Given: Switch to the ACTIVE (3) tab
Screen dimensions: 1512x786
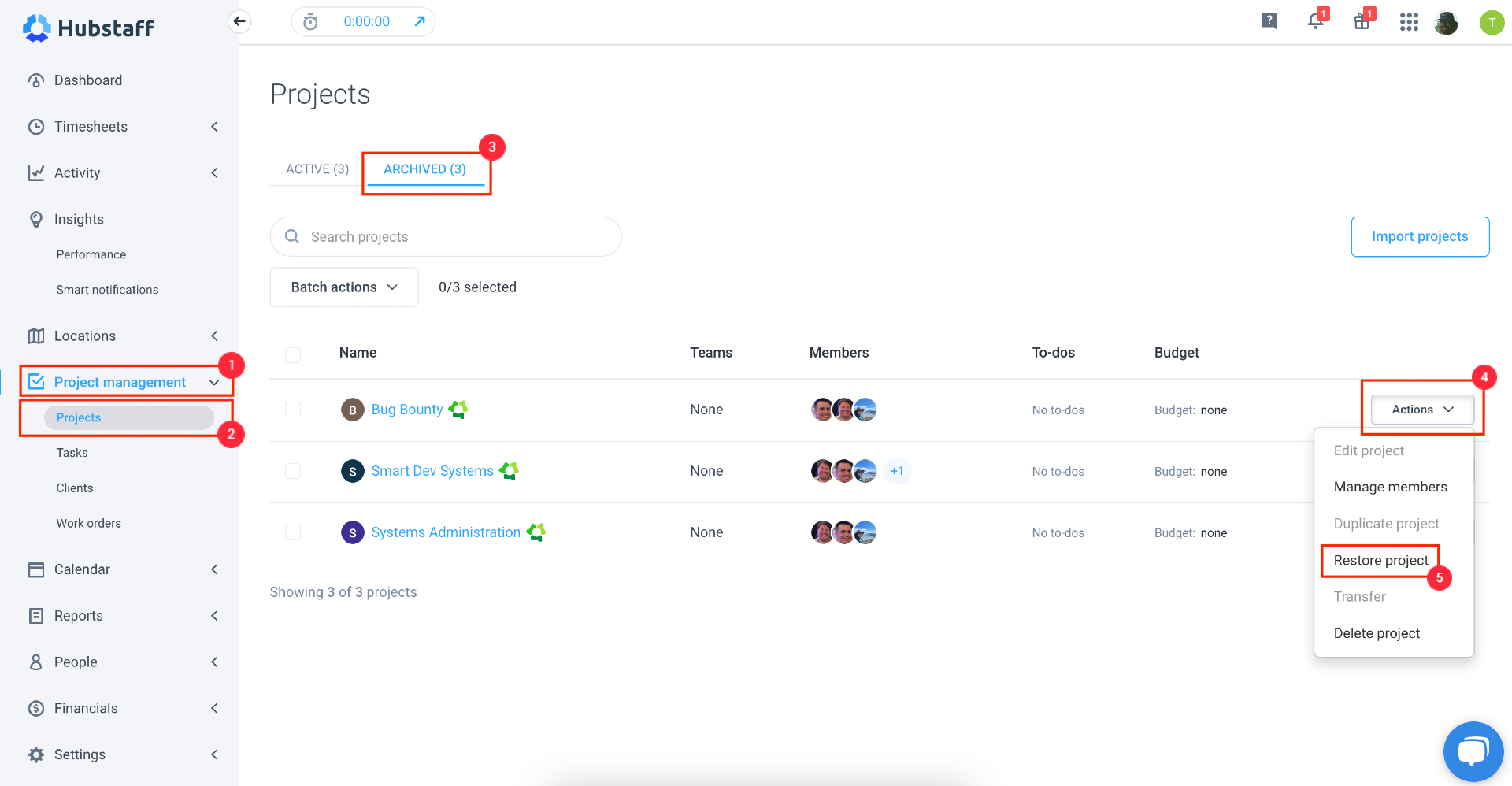Looking at the screenshot, I should point(317,169).
